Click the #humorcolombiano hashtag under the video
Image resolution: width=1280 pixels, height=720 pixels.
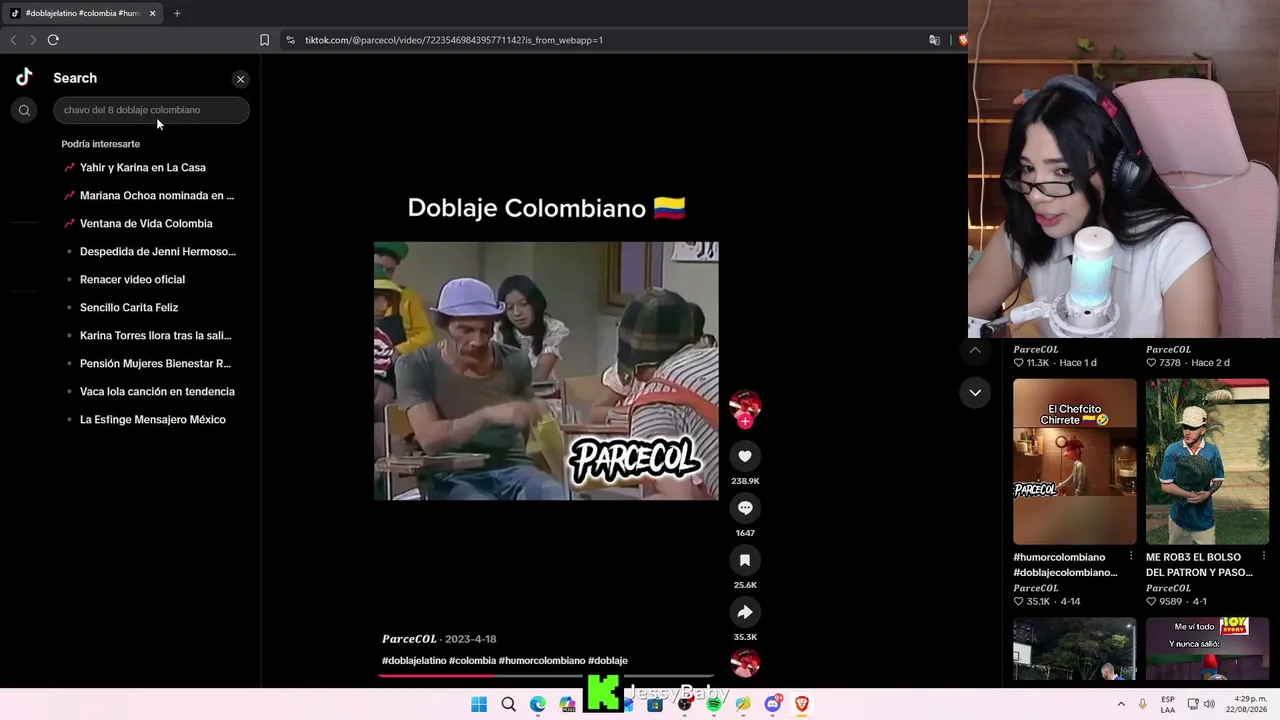542,661
